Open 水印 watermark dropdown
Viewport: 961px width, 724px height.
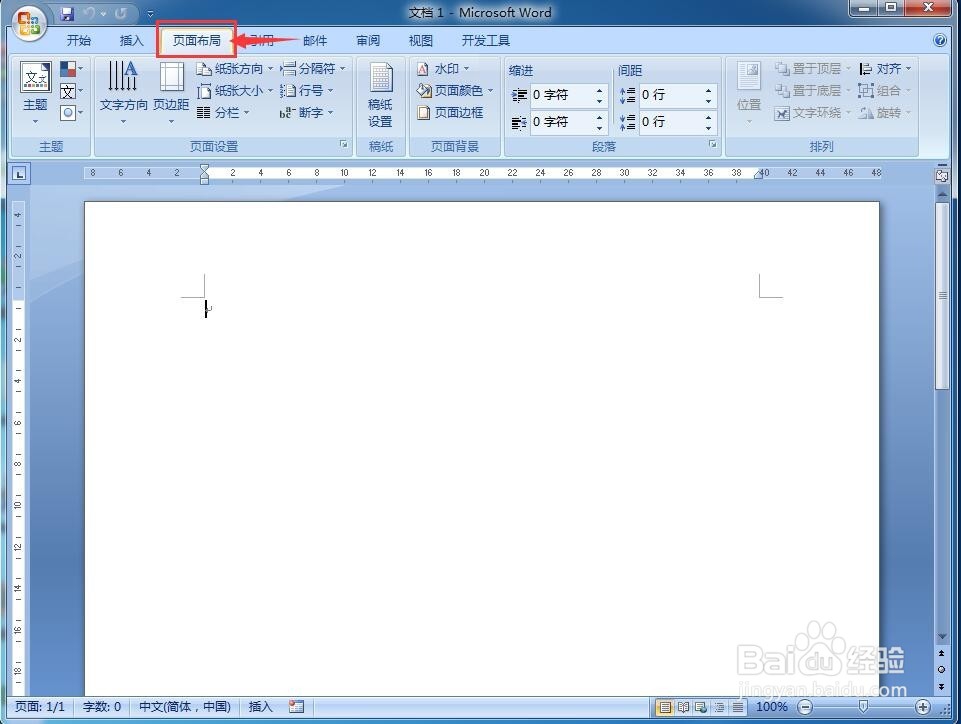pos(443,69)
